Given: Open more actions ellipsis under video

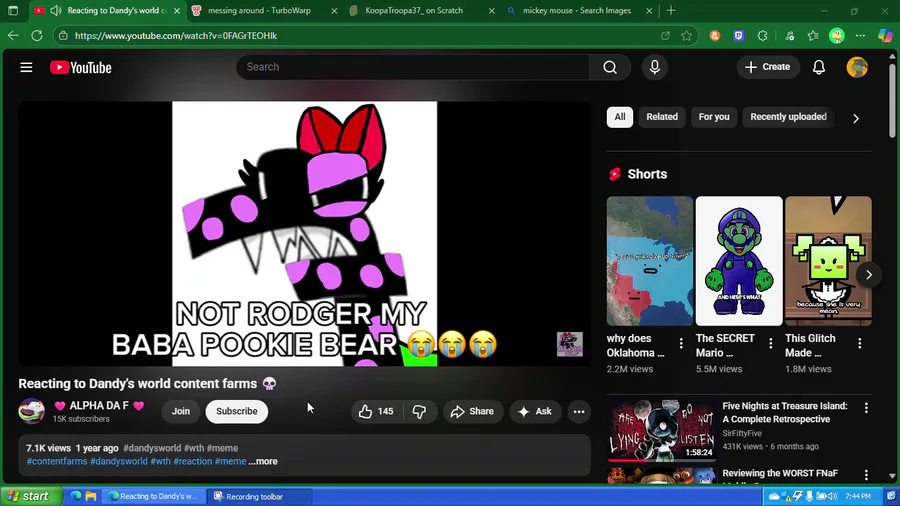Looking at the screenshot, I should pyautogui.click(x=579, y=411).
